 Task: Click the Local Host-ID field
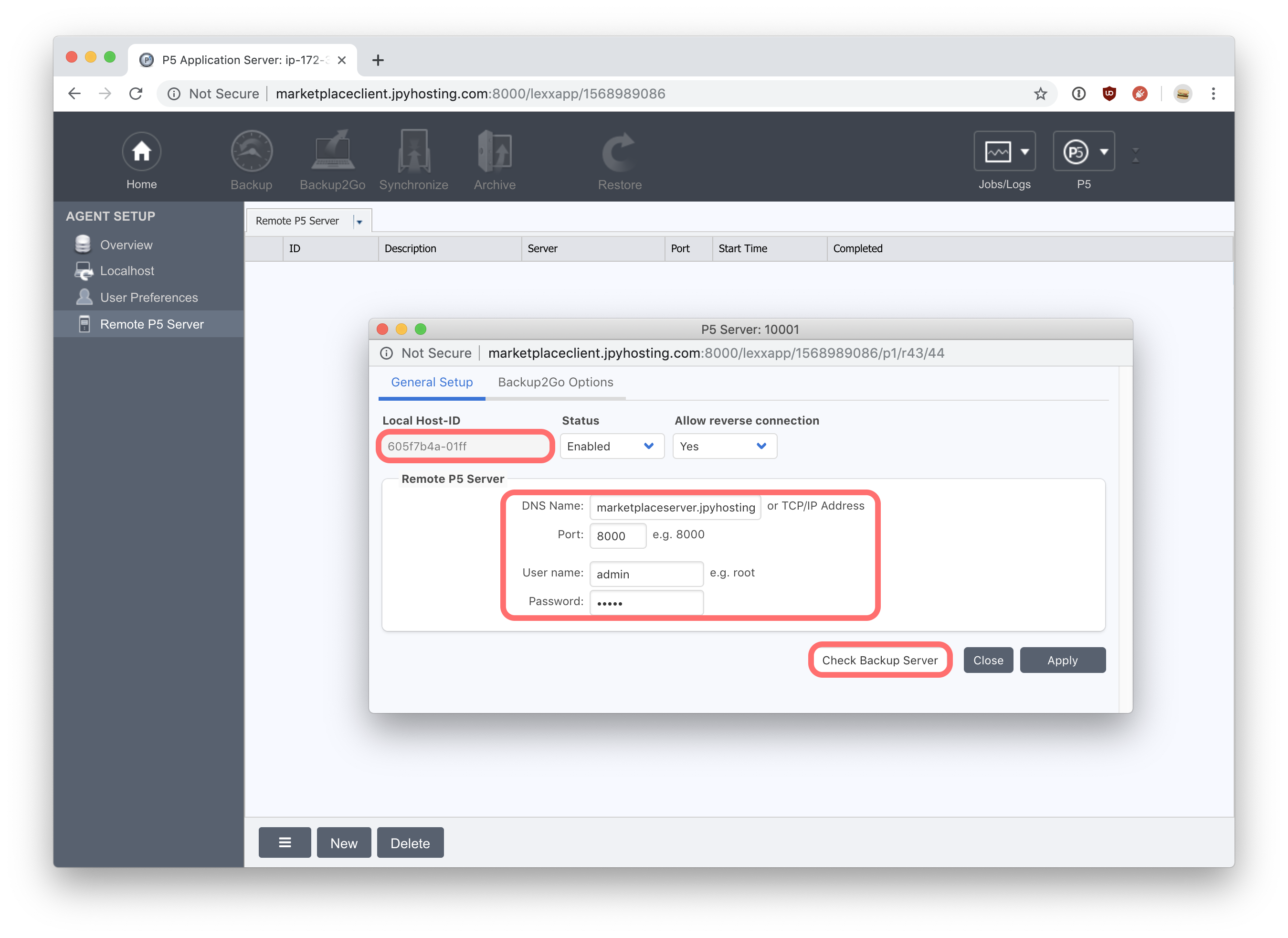(465, 447)
